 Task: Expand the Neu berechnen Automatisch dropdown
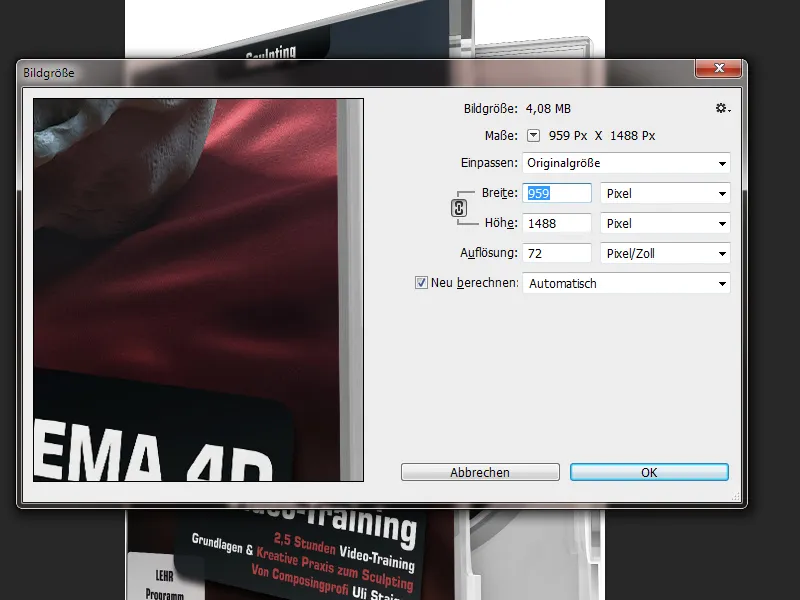626,283
